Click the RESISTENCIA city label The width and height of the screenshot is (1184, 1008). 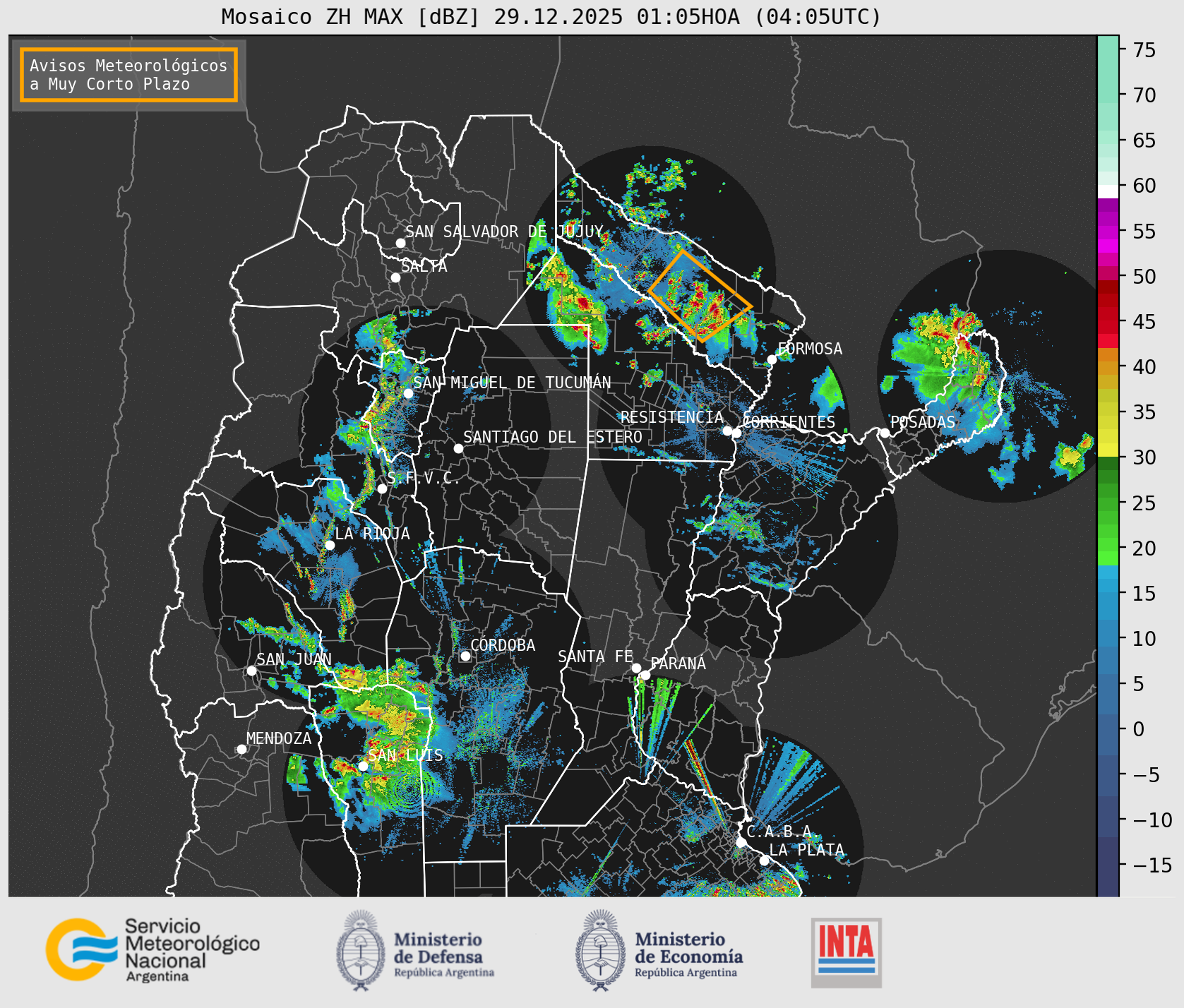(x=672, y=417)
